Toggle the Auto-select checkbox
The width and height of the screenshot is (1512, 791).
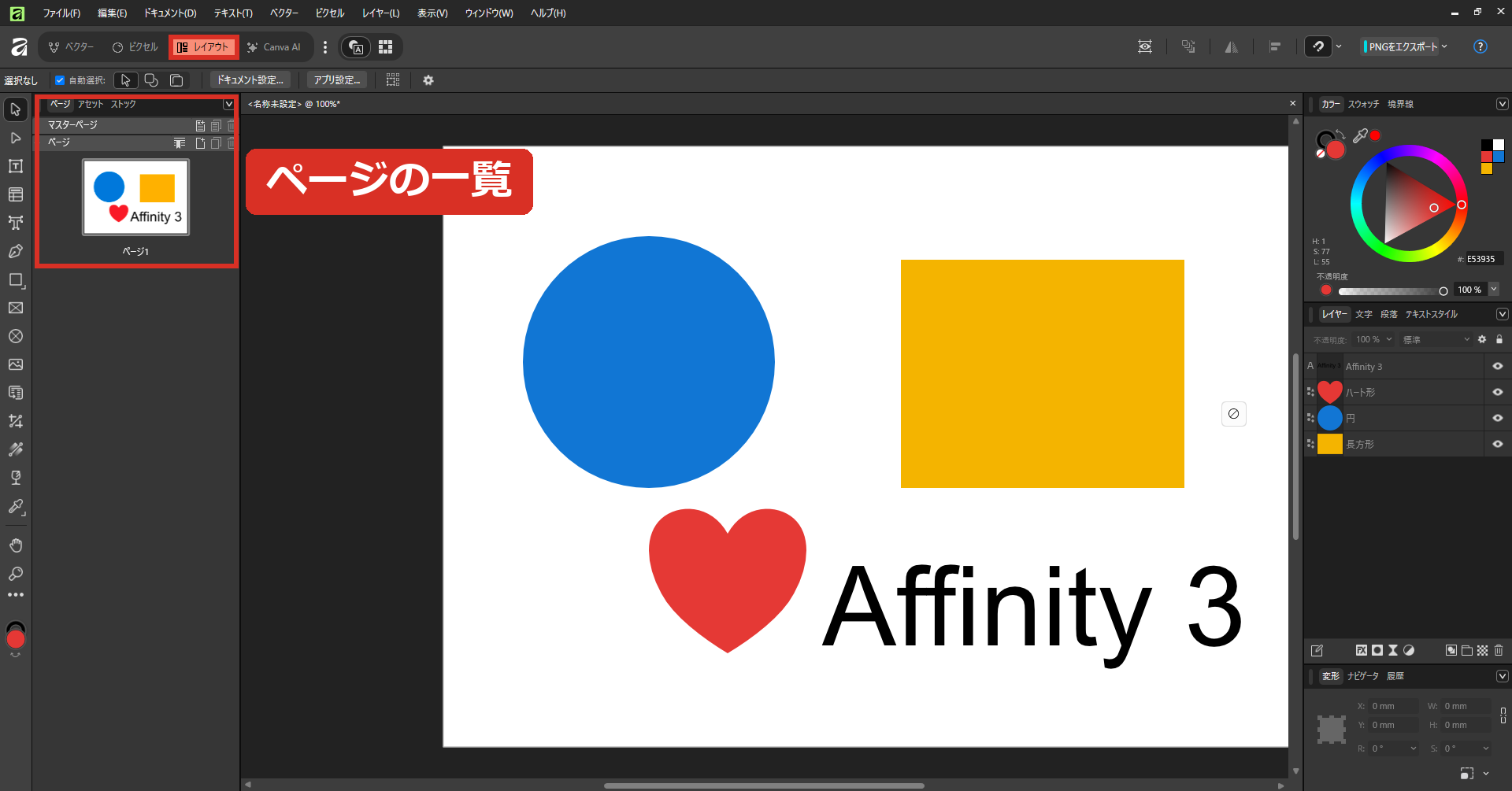pyautogui.click(x=60, y=80)
